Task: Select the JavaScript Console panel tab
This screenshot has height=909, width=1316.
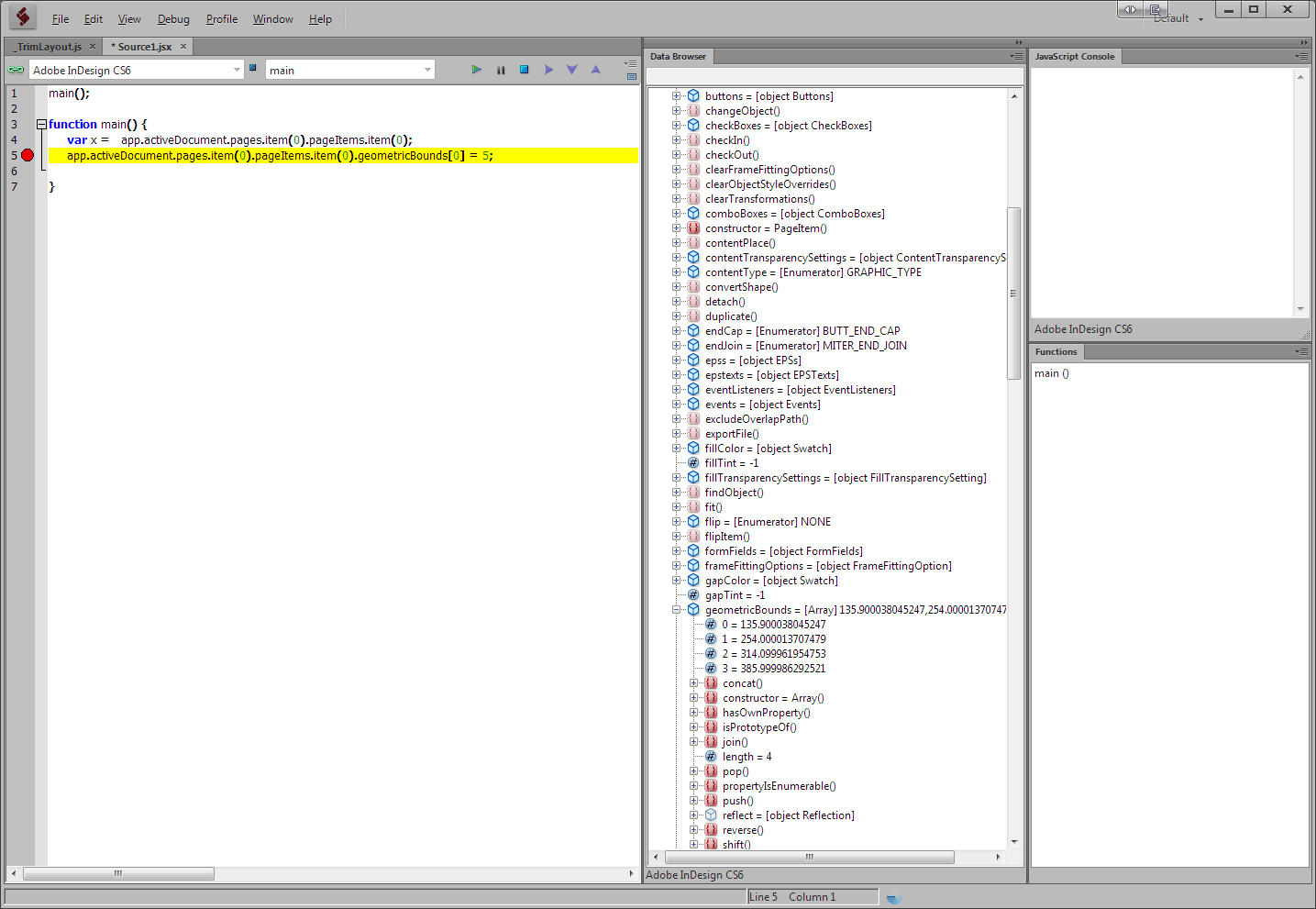Action: 1075,57
